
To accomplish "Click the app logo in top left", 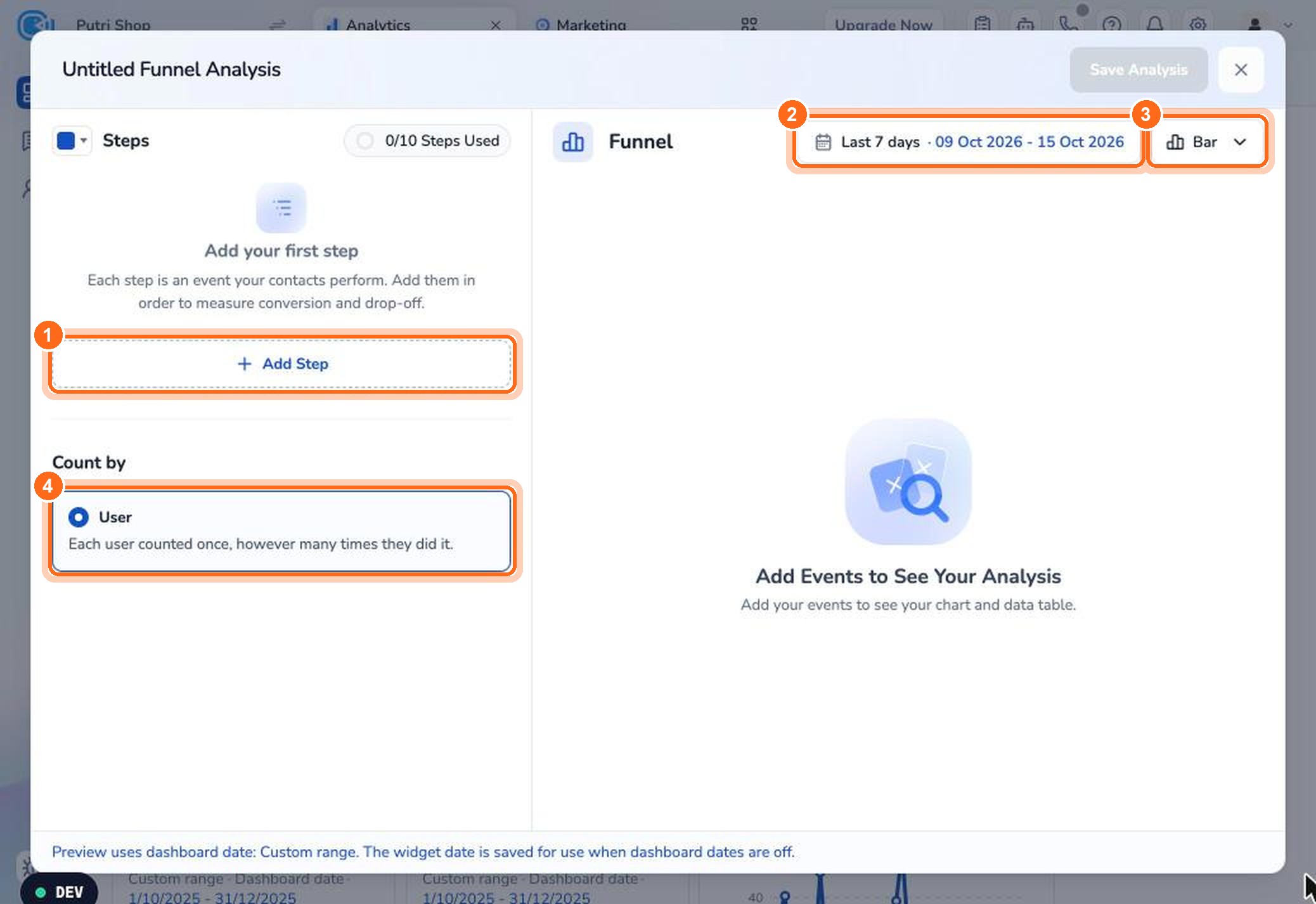I will [x=34, y=24].
